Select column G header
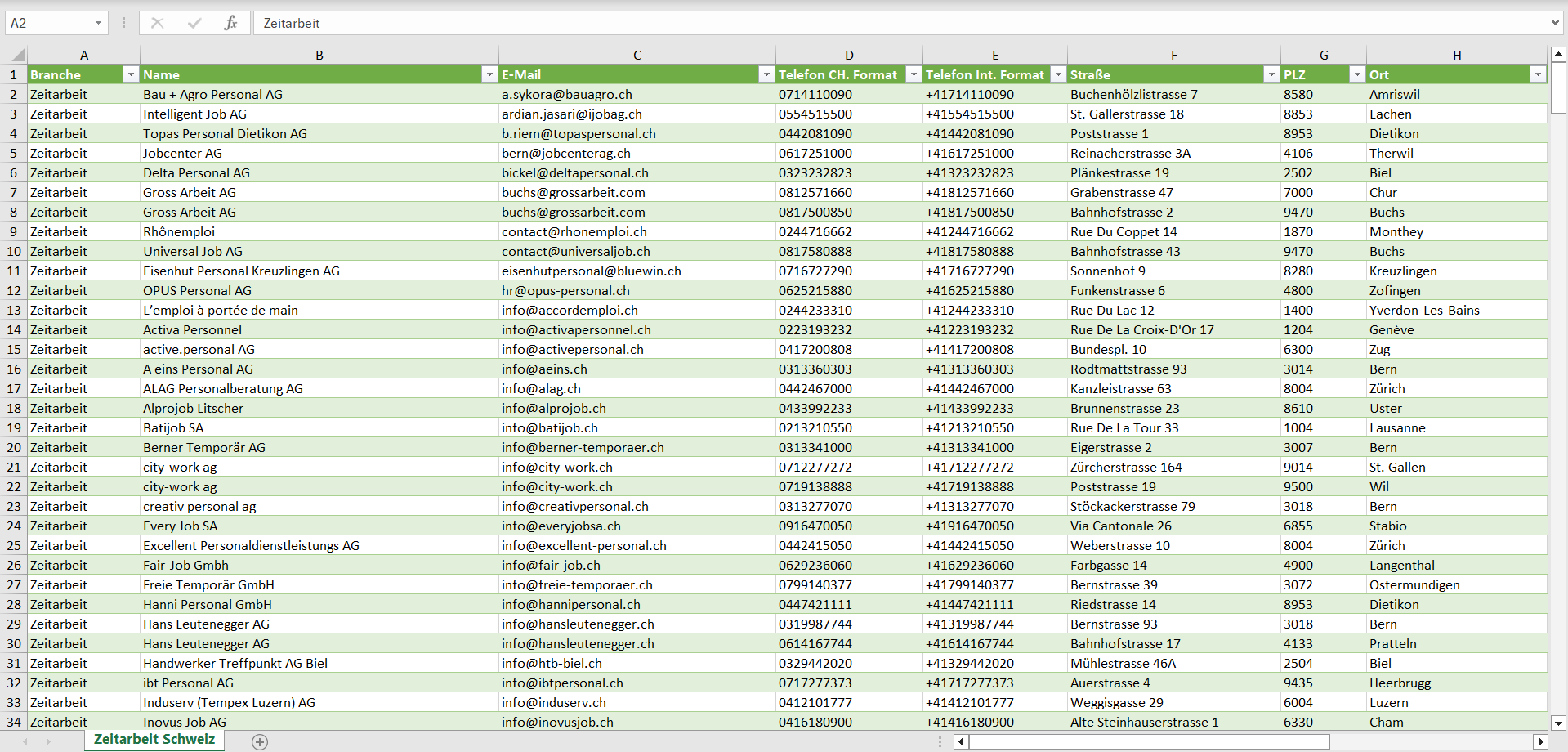The image size is (1568, 752). click(1324, 56)
